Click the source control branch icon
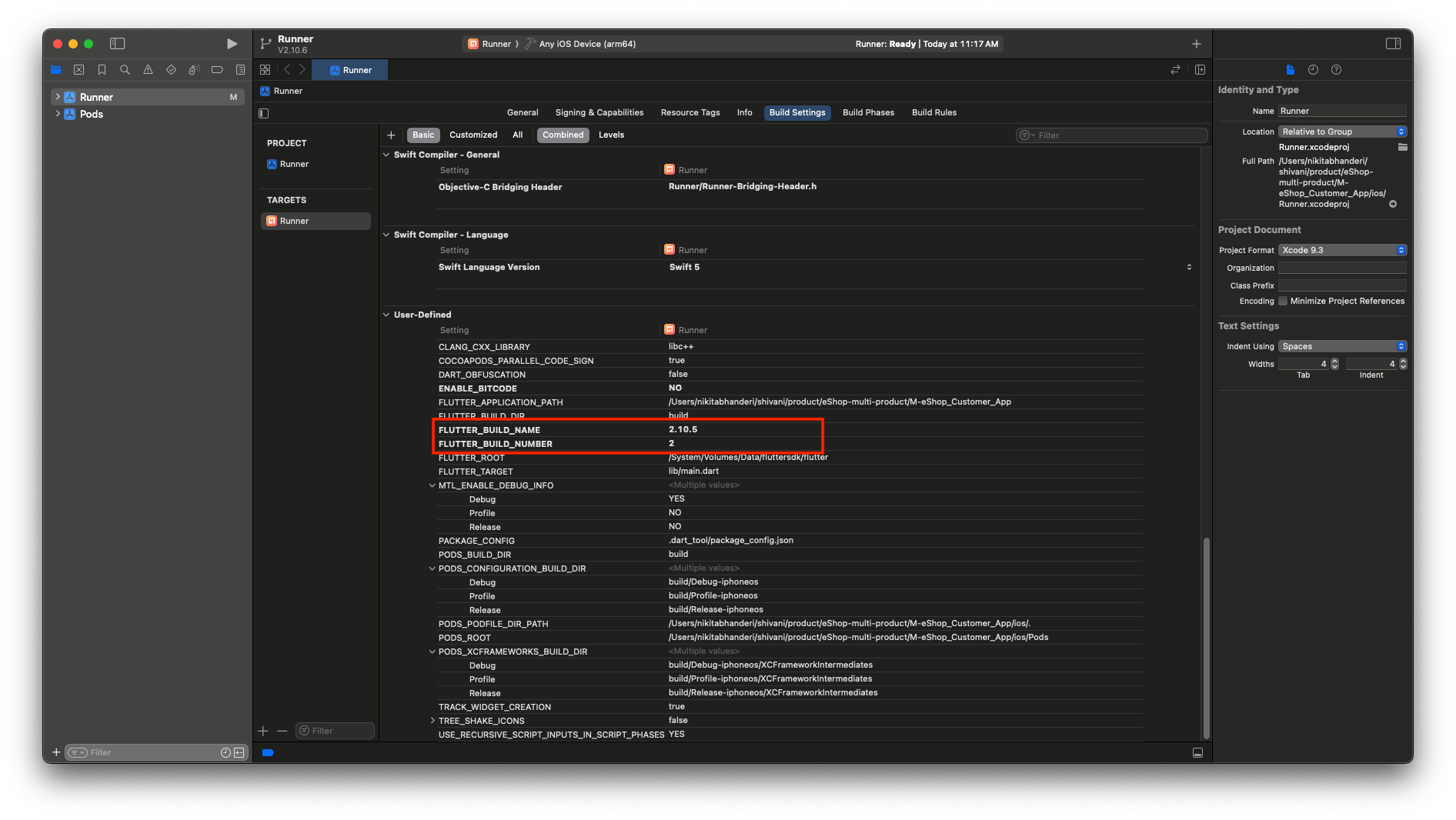 pos(265,44)
